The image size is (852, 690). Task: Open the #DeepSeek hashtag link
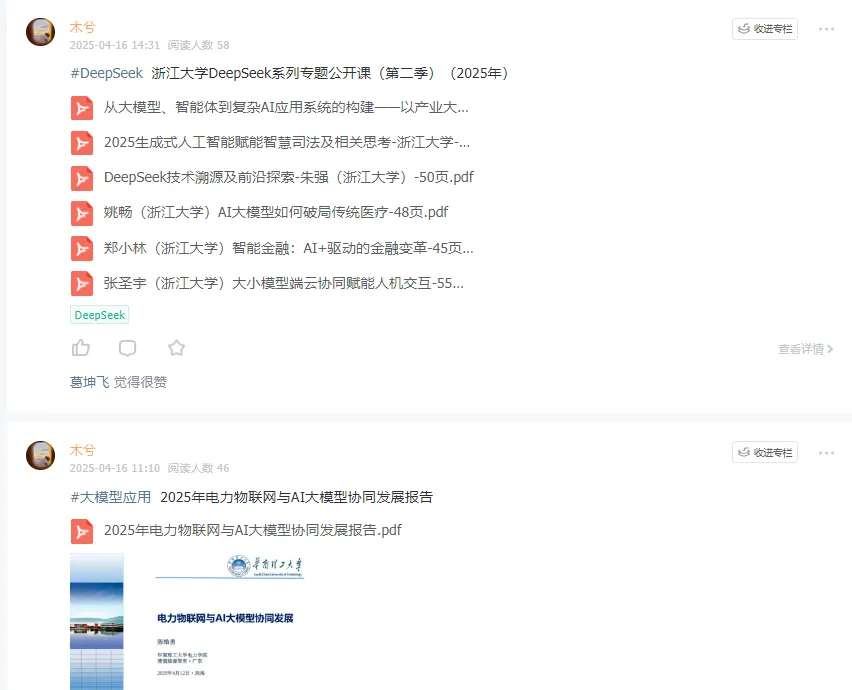106,73
